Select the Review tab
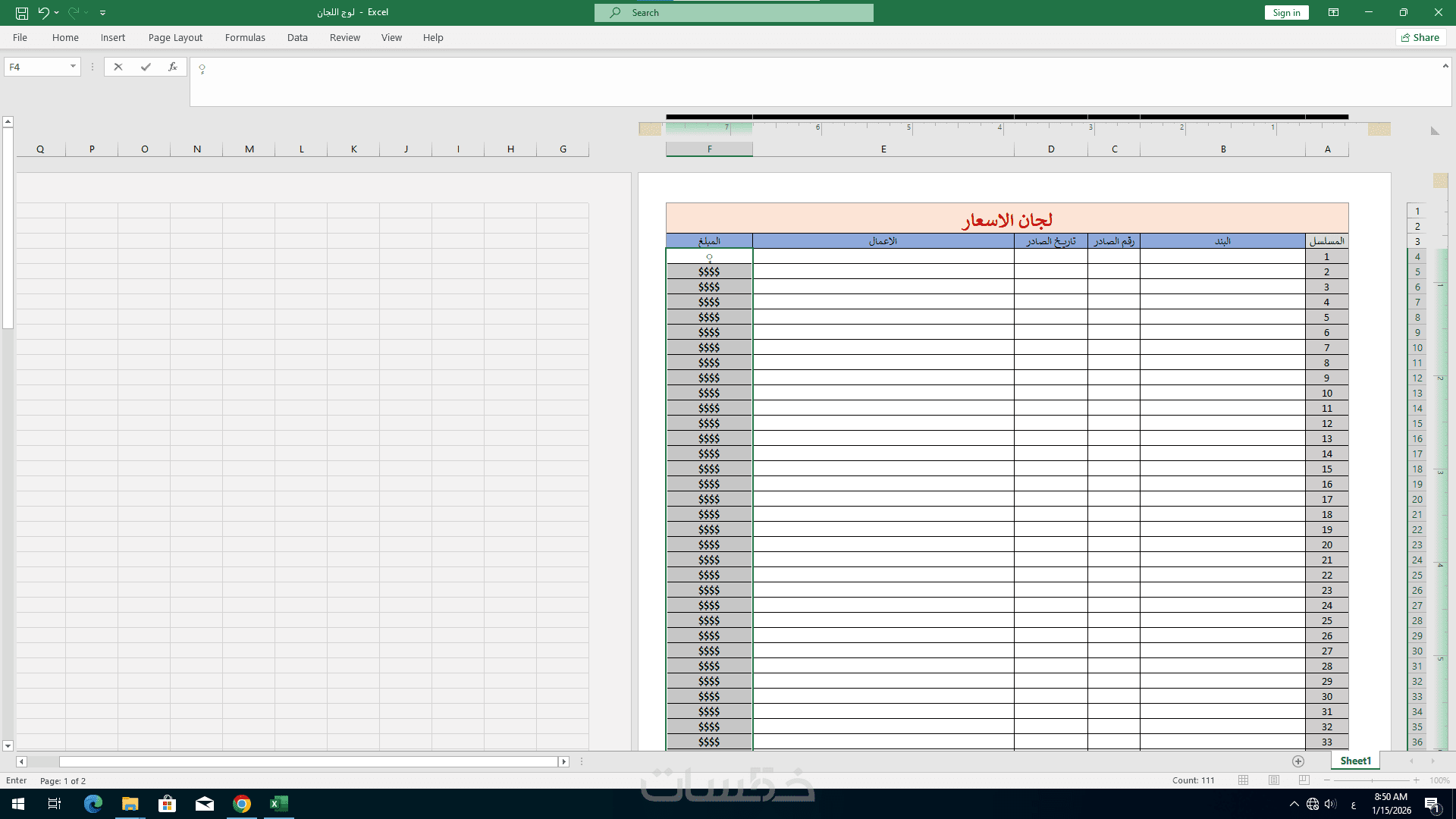 (345, 37)
